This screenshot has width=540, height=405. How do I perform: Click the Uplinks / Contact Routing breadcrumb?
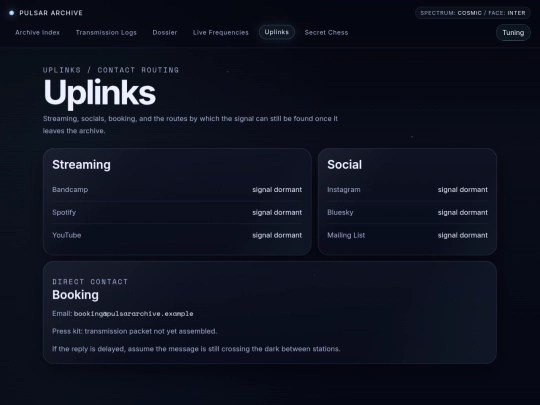click(x=111, y=70)
